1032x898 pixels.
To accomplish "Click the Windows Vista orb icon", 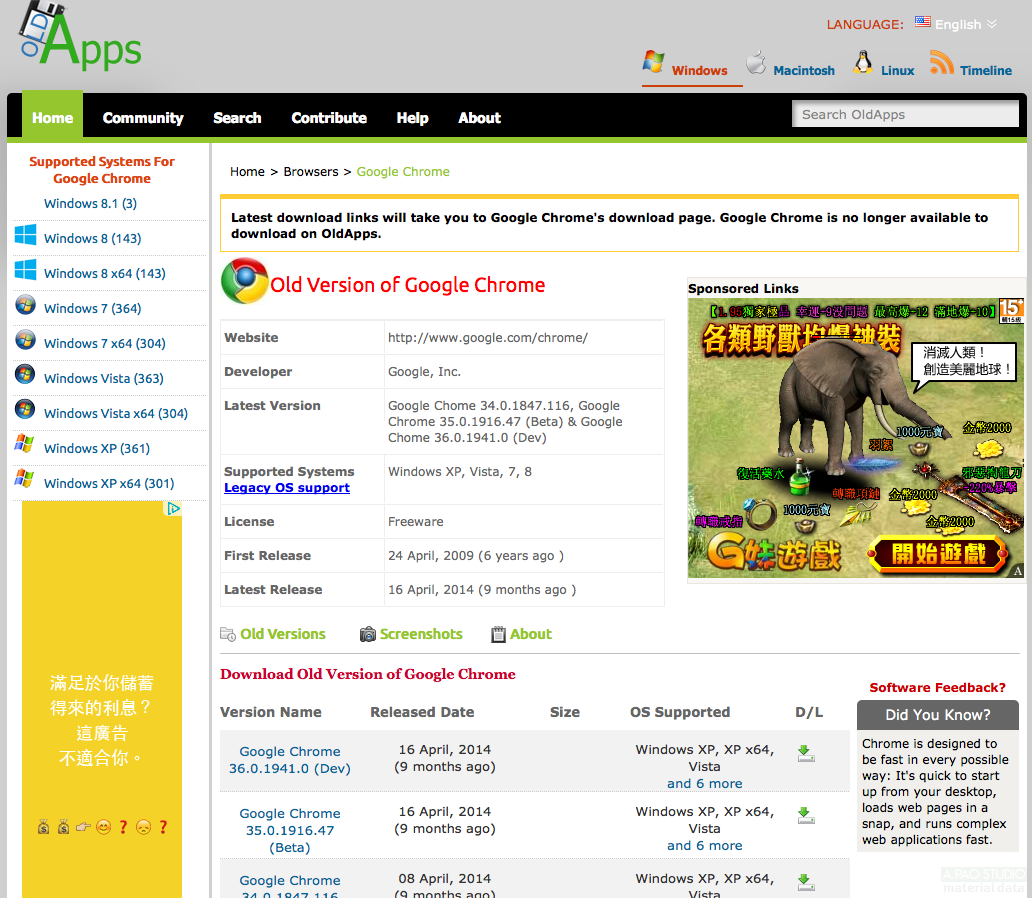I will tap(25, 374).
